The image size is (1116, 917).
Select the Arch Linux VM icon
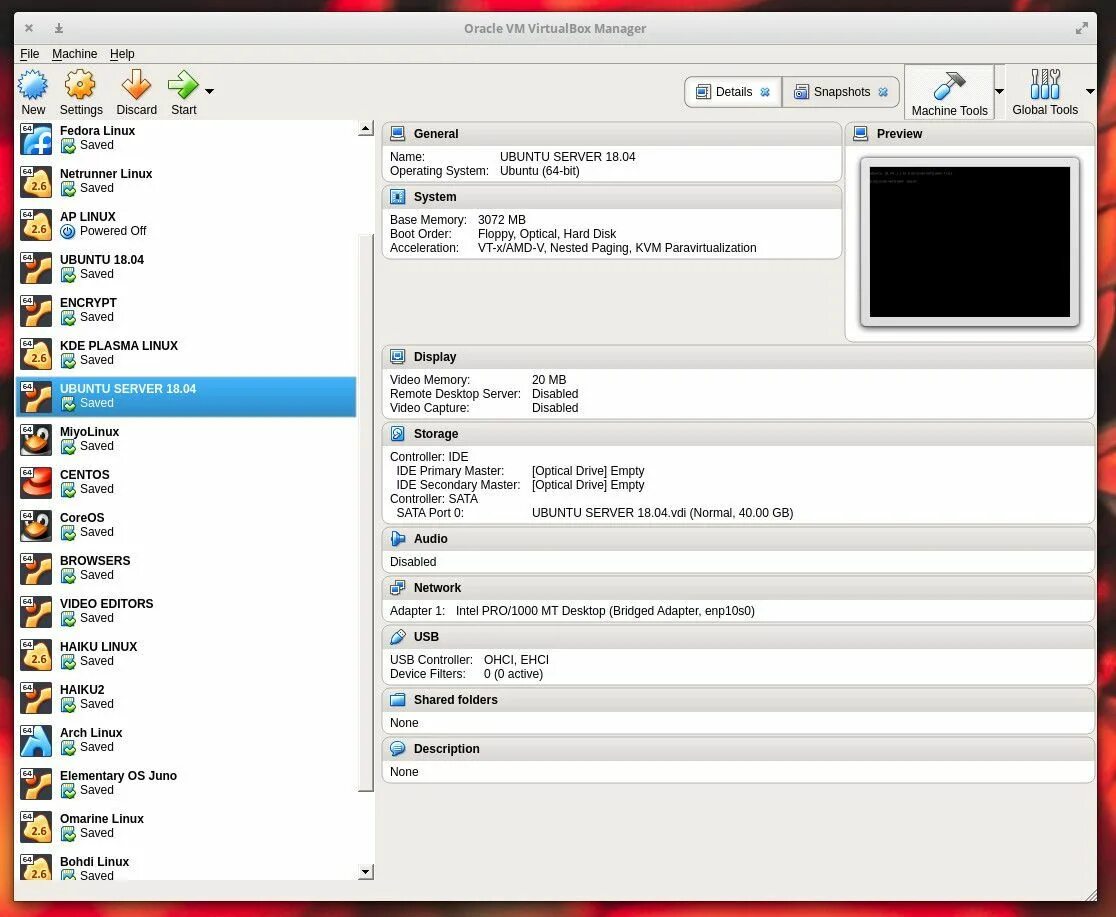pos(36,740)
